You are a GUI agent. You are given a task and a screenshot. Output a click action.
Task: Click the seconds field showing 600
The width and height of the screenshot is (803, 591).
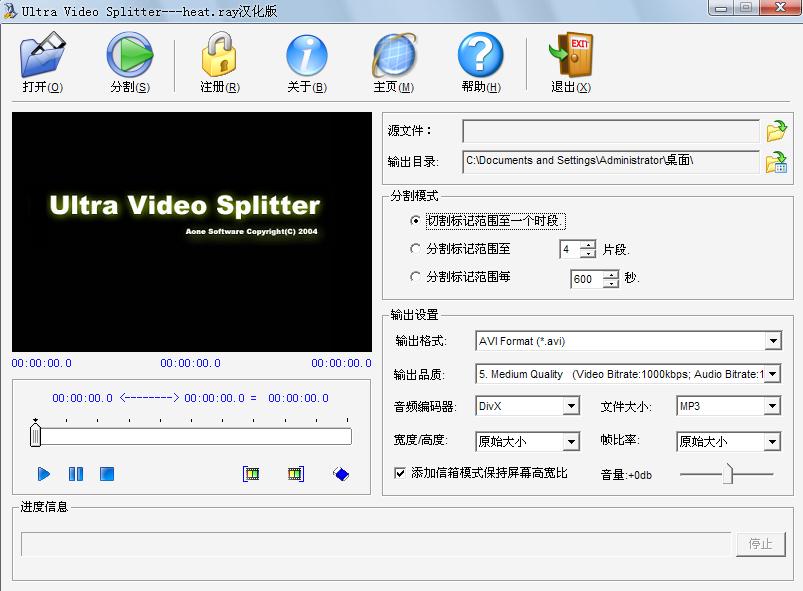click(587, 279)
